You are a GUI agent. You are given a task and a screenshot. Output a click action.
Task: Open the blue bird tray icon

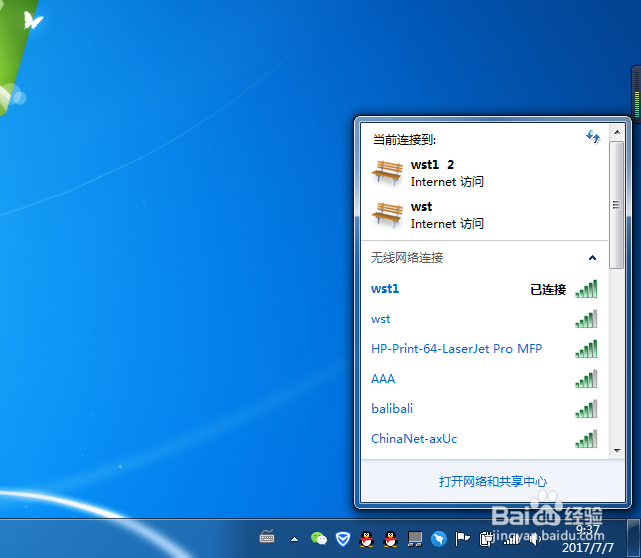pos(439,539)
